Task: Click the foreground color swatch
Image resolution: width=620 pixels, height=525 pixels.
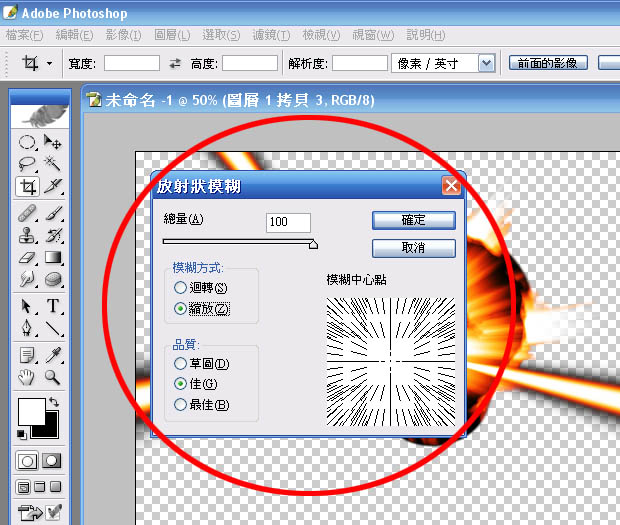Action: click(x=31, y=411)
